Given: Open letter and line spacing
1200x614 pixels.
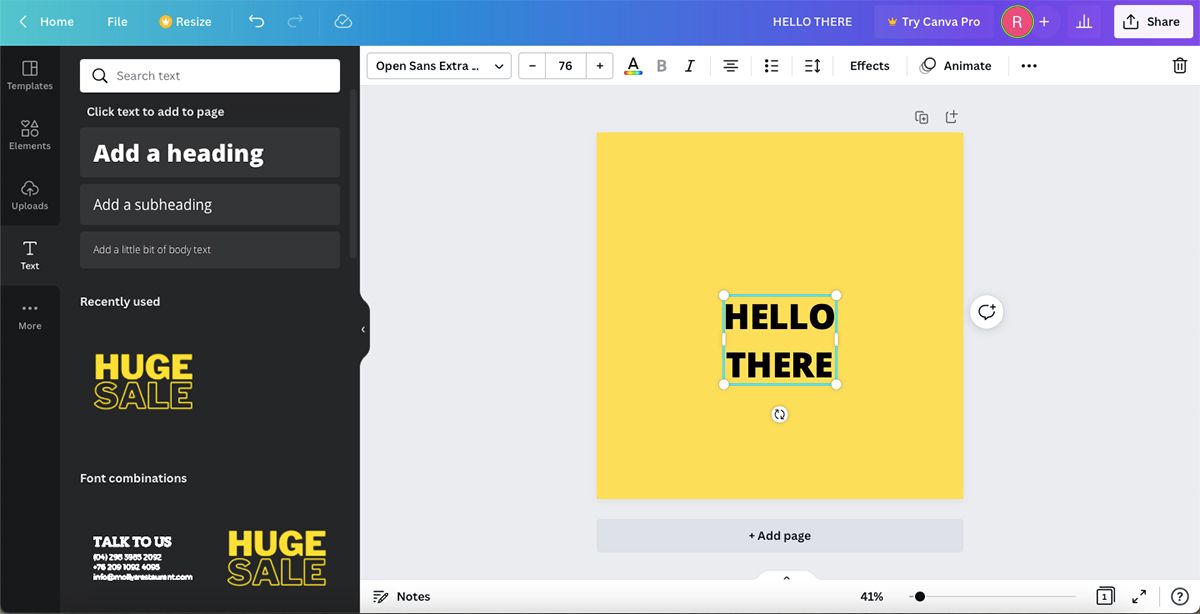Looking at the screenshot, I should click(812, 66).
